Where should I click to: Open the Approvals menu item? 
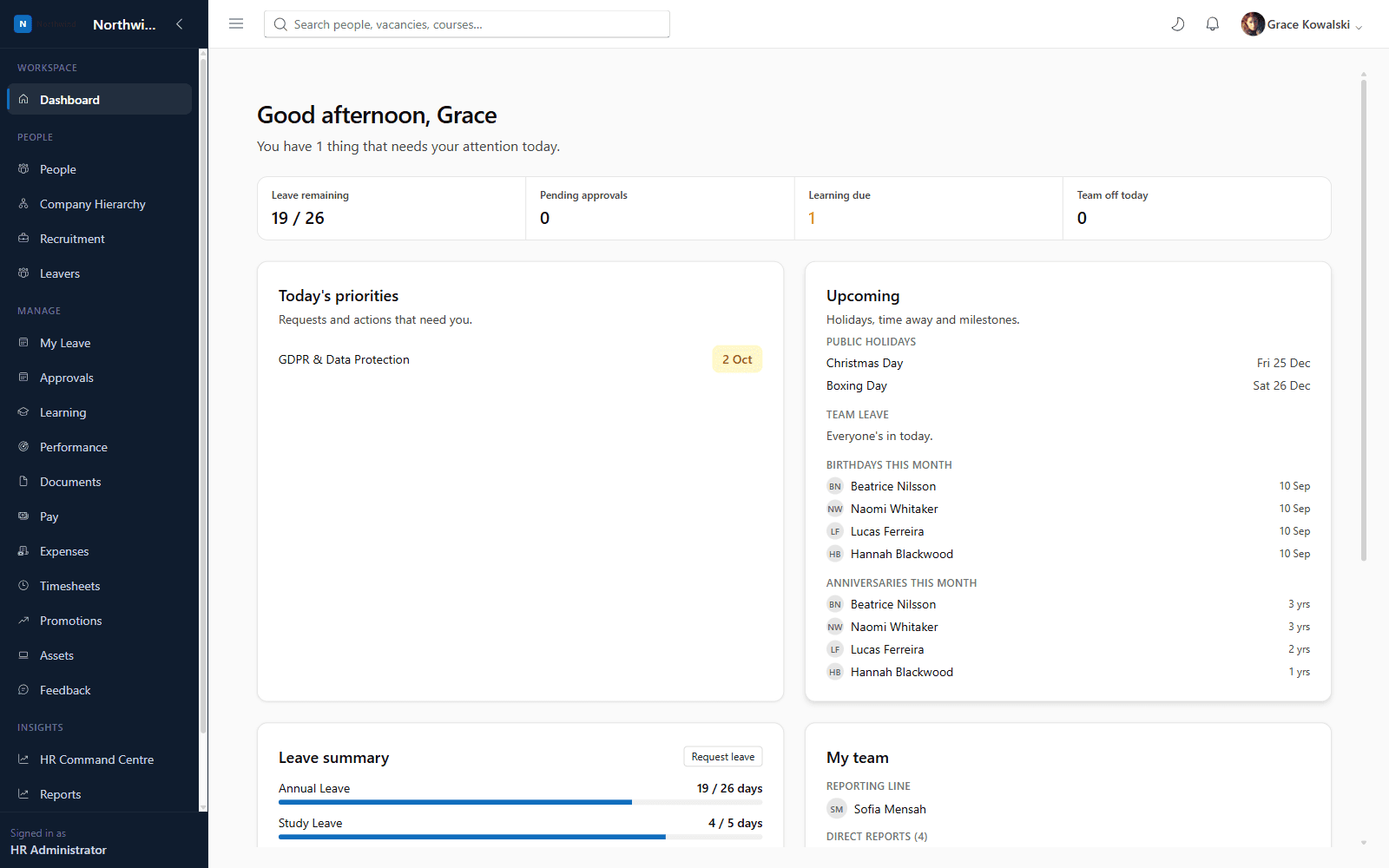(x=99, y=378)
